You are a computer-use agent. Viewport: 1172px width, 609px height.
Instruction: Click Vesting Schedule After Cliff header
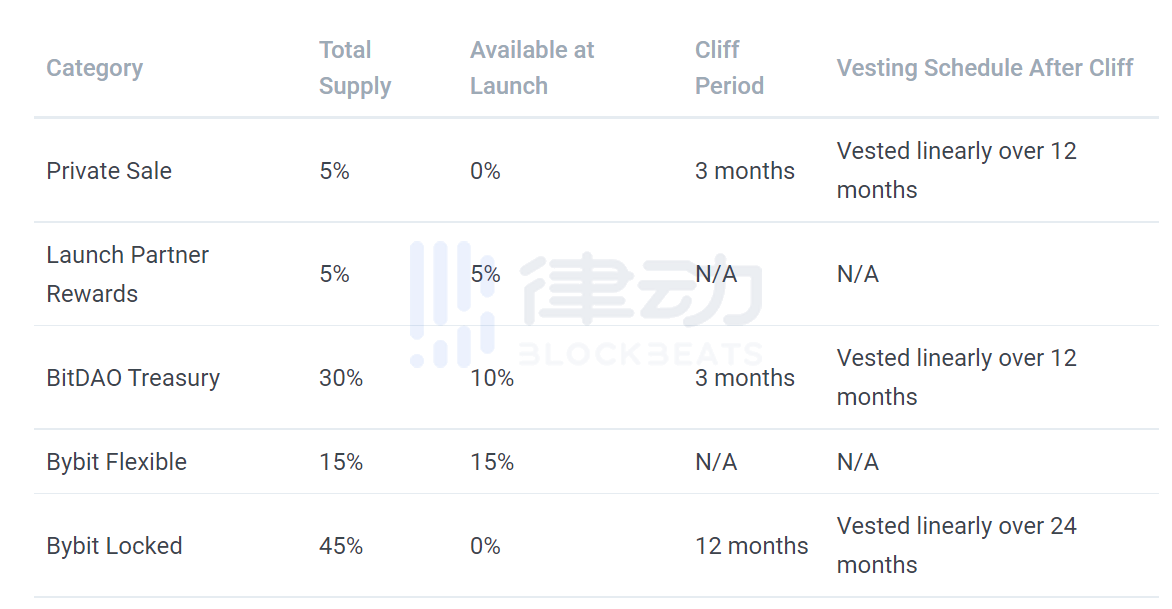click(984, 68)
